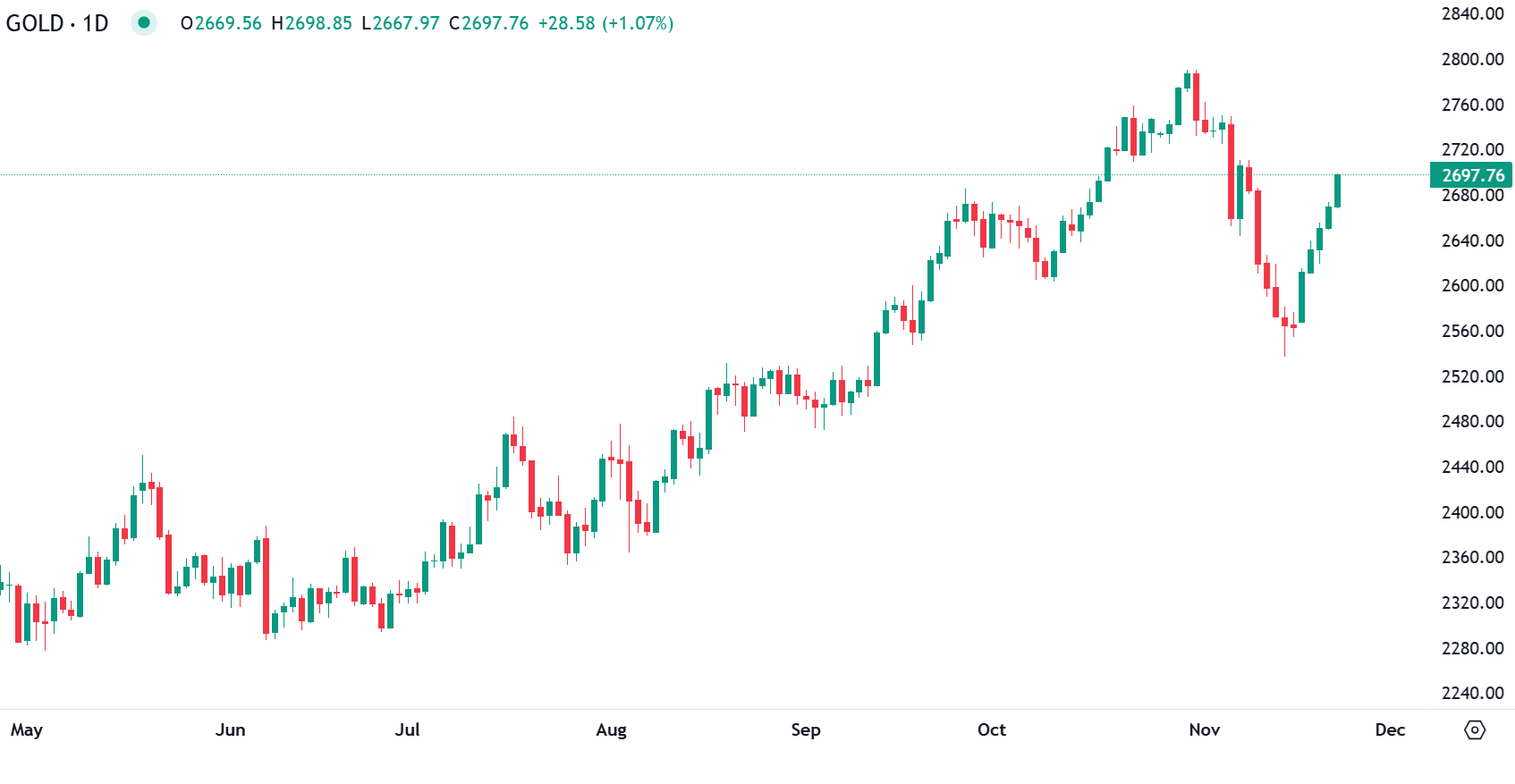Click the green market status dot icon
The width and height of the screenshot is (1515, 784).
(143, 22)
